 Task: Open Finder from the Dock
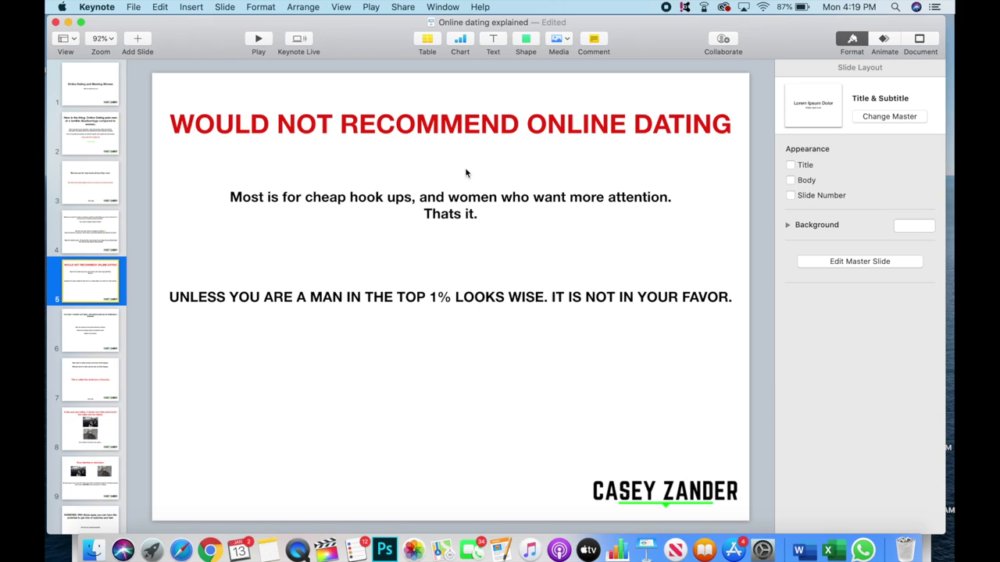tap(94, 549)
